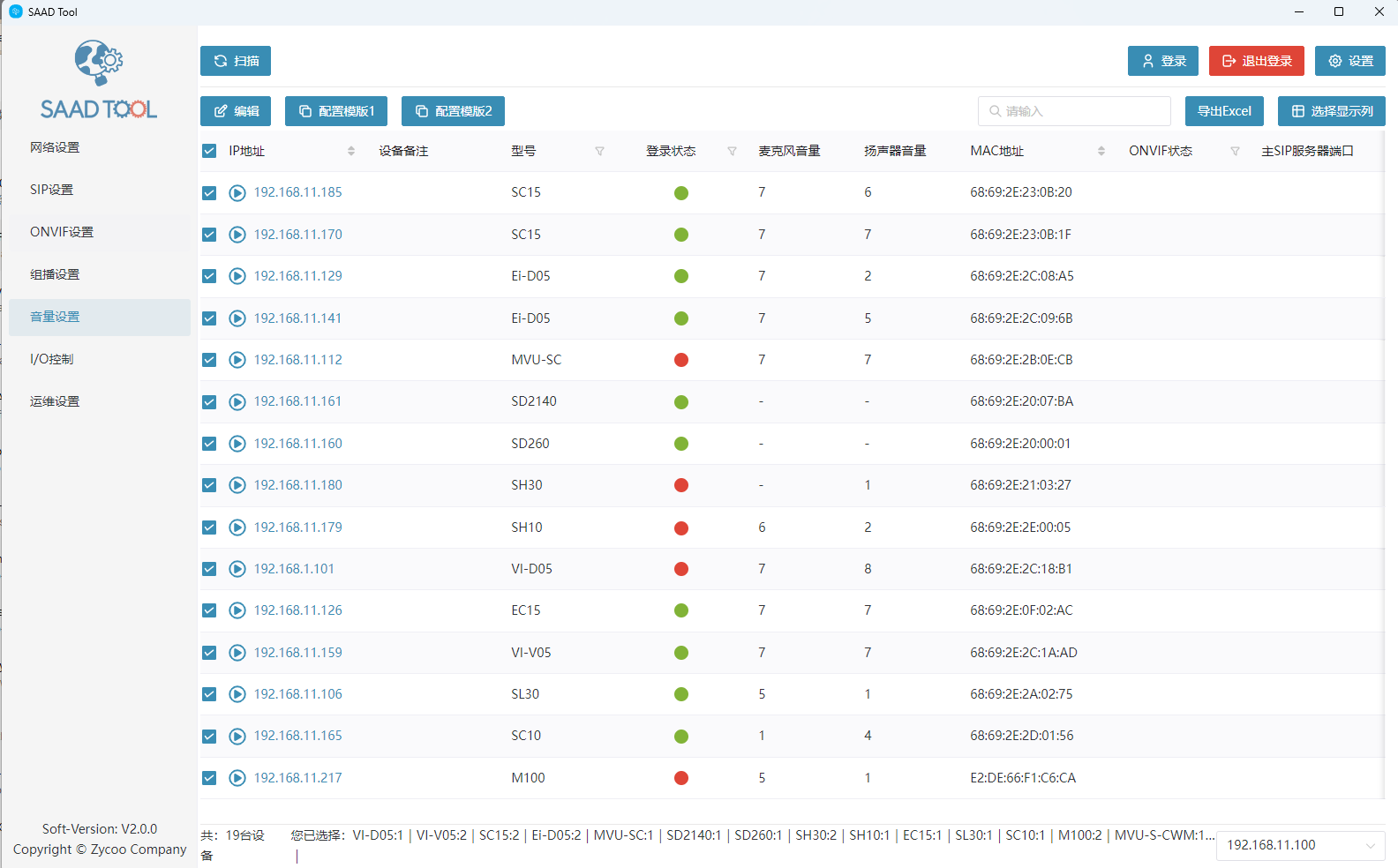Click the play icon beside 192.168.11.112
This screenshot has width=1398, height=868.
click(x=237, y=360)
